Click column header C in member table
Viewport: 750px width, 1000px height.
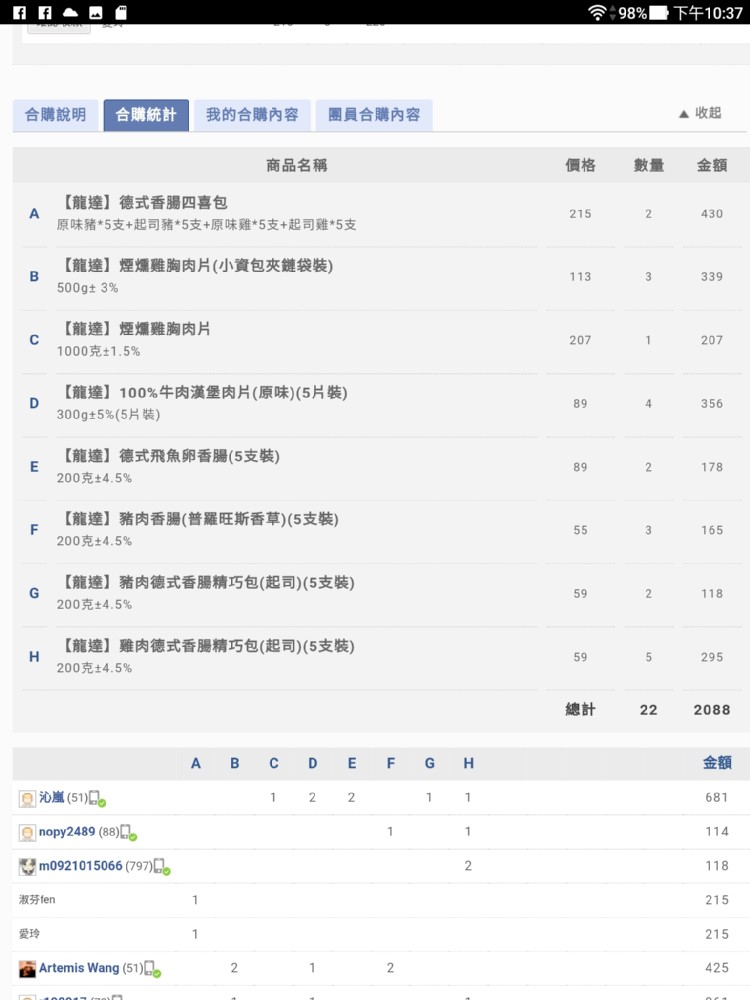274,763
